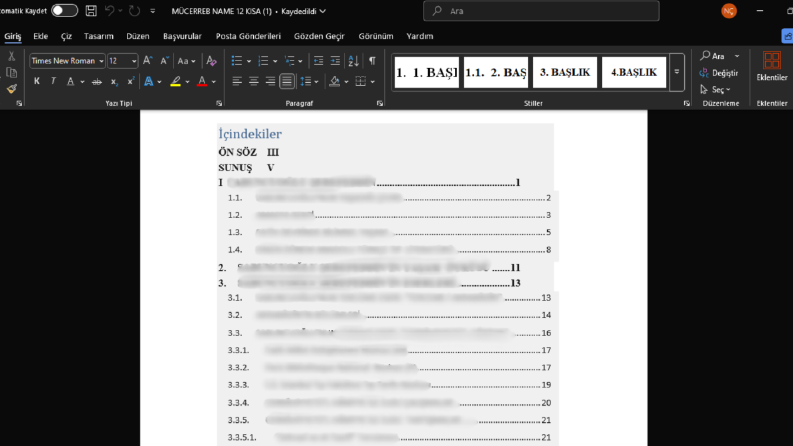Switch to the Giriş tab

point(13,36)
